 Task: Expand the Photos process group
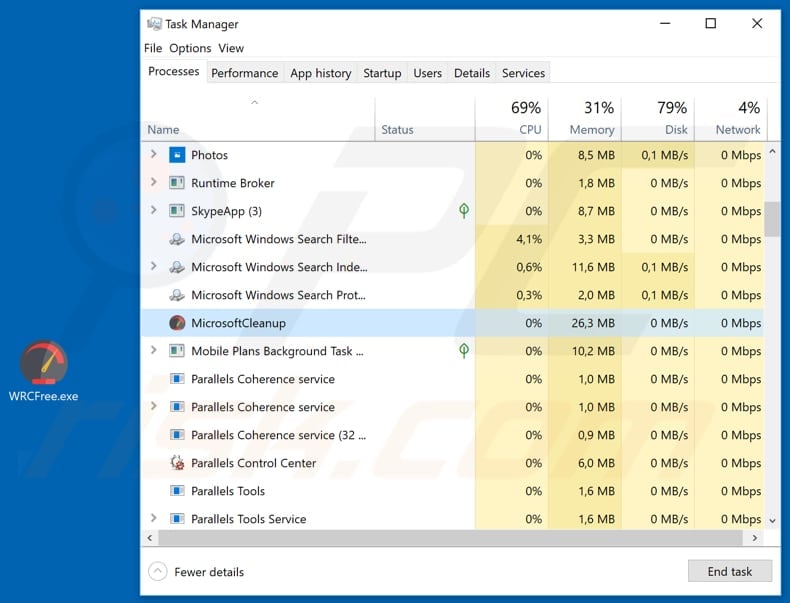click(153, 154)
